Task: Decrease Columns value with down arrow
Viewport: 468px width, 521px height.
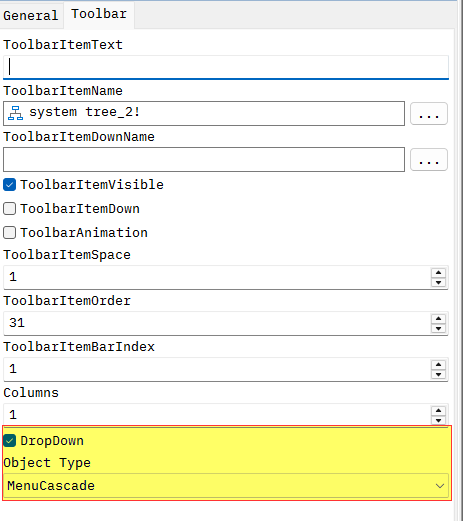Action: click(438, 420)
